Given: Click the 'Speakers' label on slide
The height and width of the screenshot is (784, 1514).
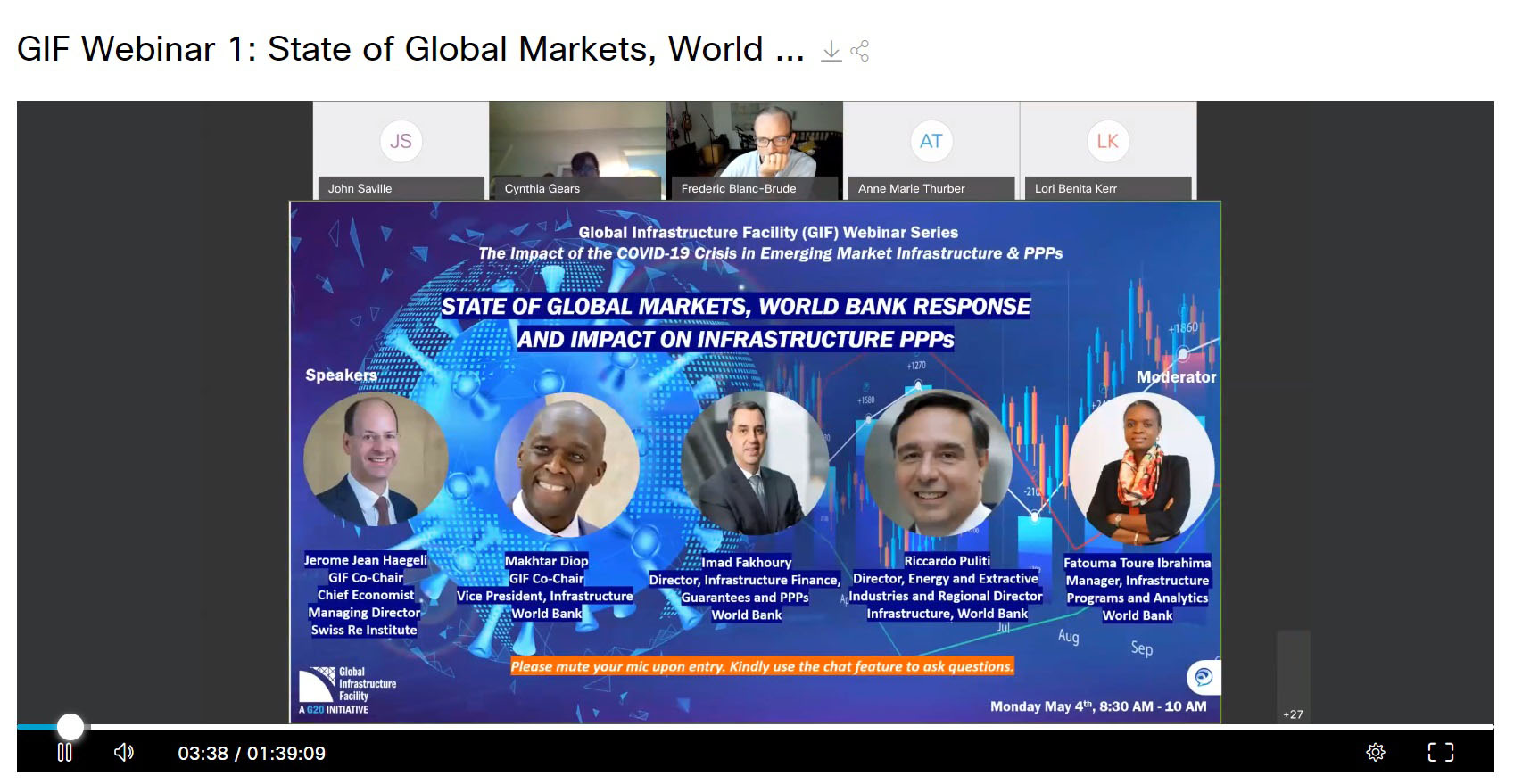Looking at the screenshot, I should point(341,375).
